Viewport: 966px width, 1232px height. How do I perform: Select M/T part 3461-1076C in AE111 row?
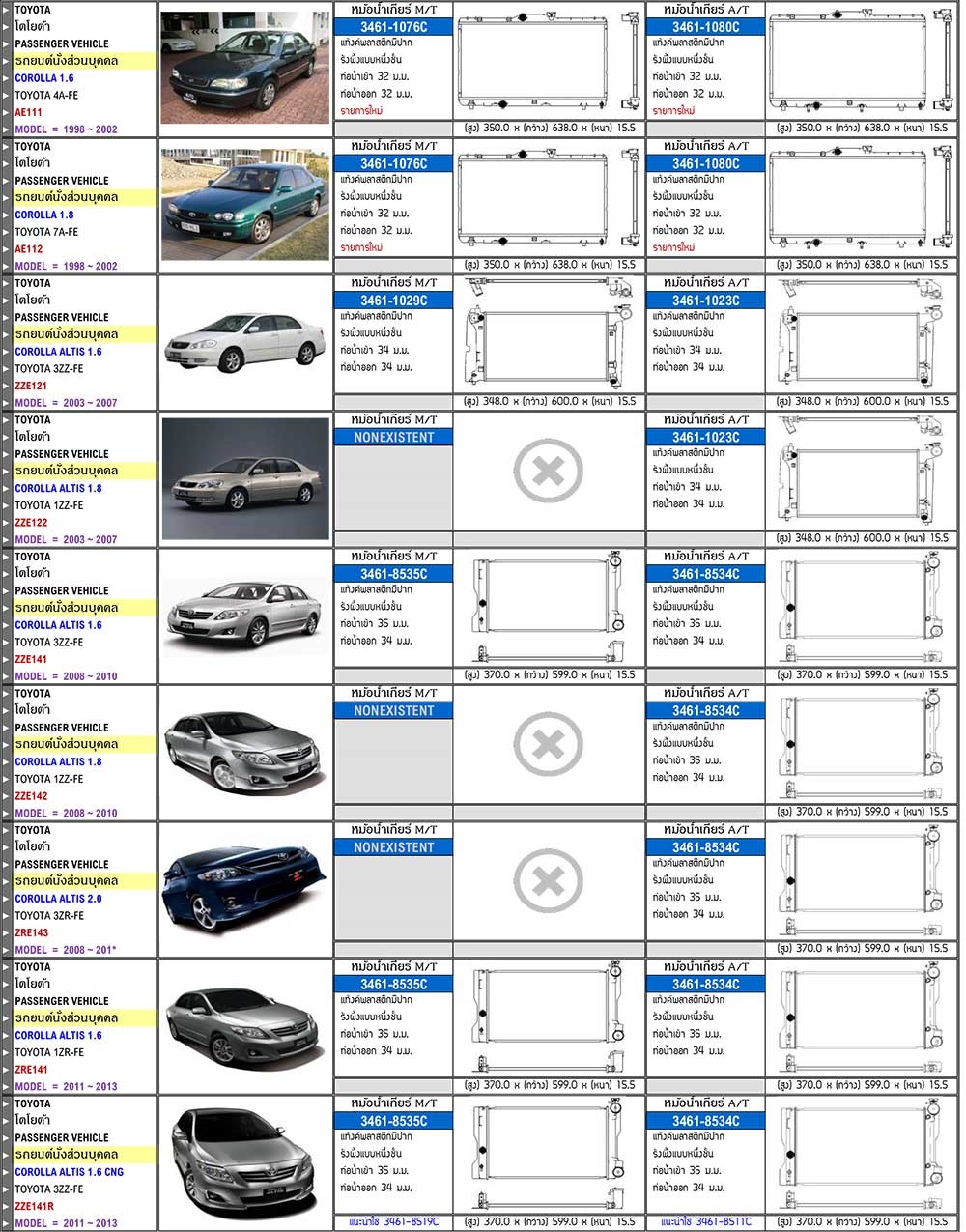coord(394,27)
